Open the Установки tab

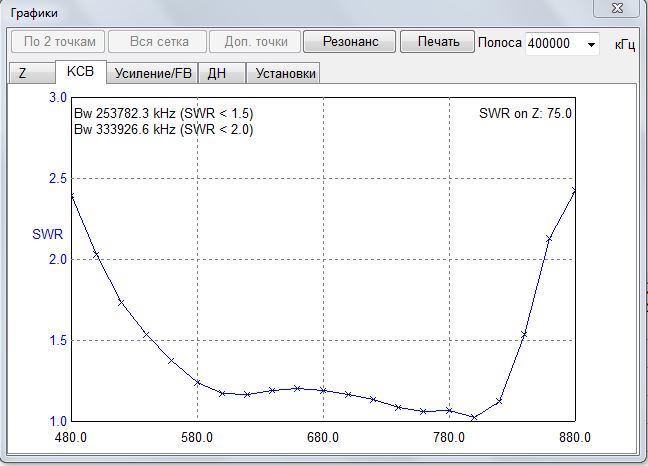pyautogui.click(x=283, y=74)
